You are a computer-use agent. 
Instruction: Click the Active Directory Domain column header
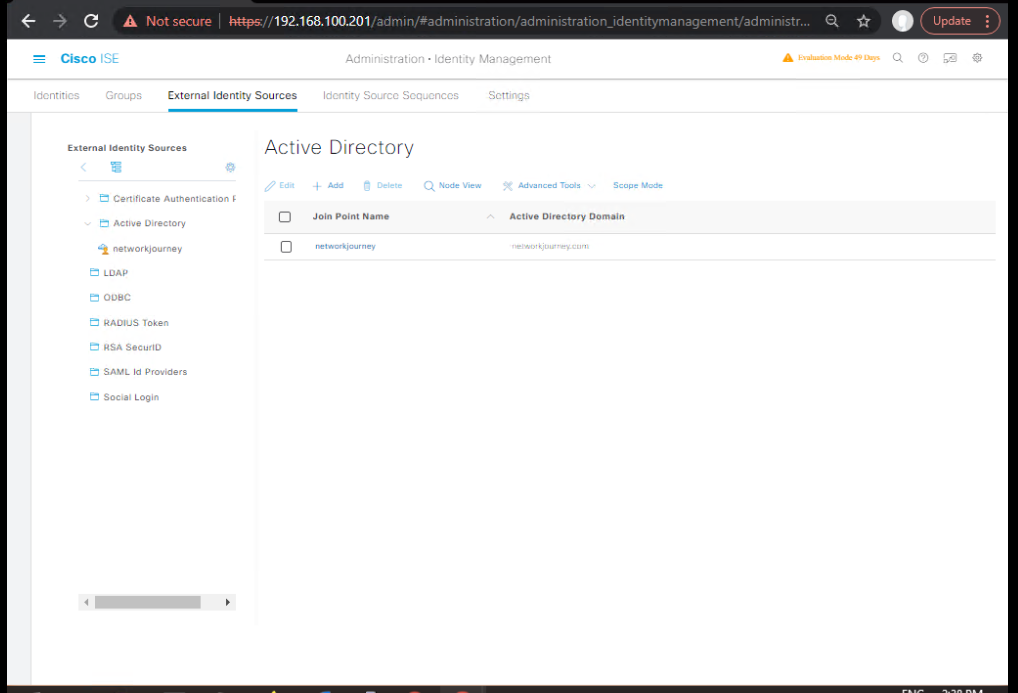(567, 217)
